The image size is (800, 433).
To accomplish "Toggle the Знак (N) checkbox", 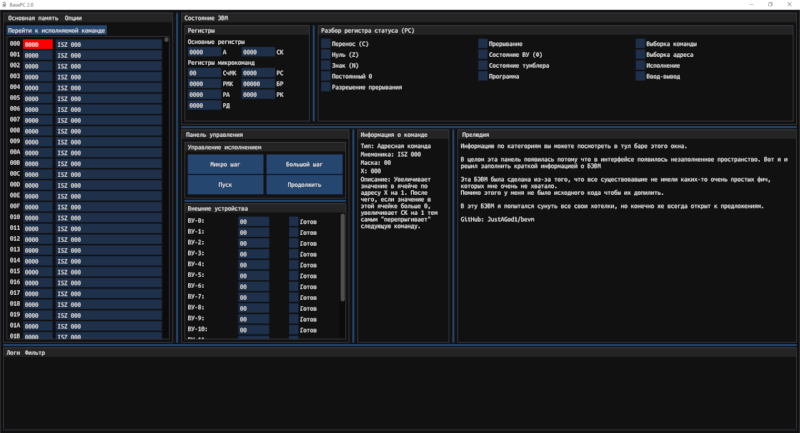I will pos(326,65).
